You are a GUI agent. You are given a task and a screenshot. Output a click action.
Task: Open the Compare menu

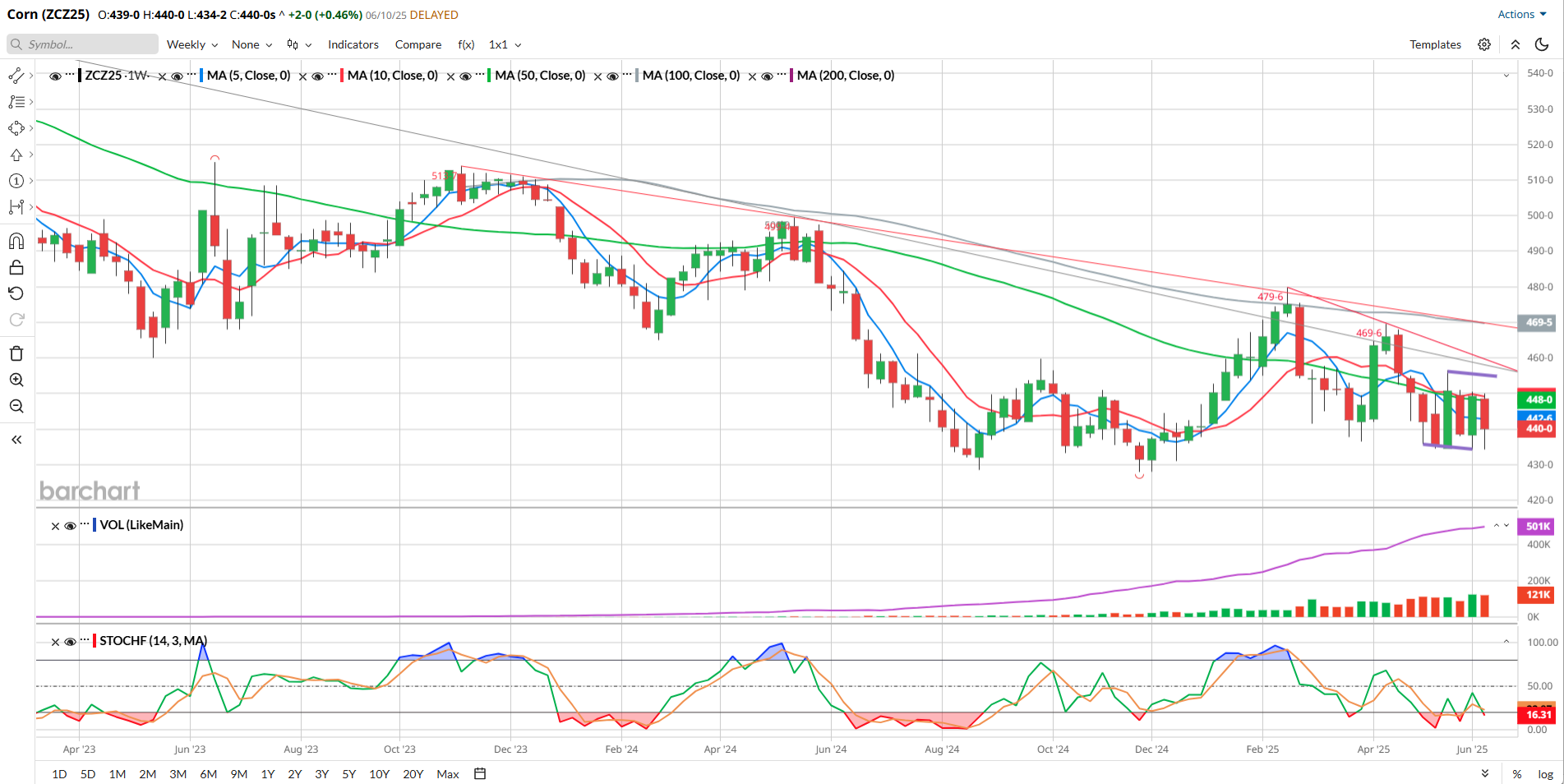pos(418,44)
